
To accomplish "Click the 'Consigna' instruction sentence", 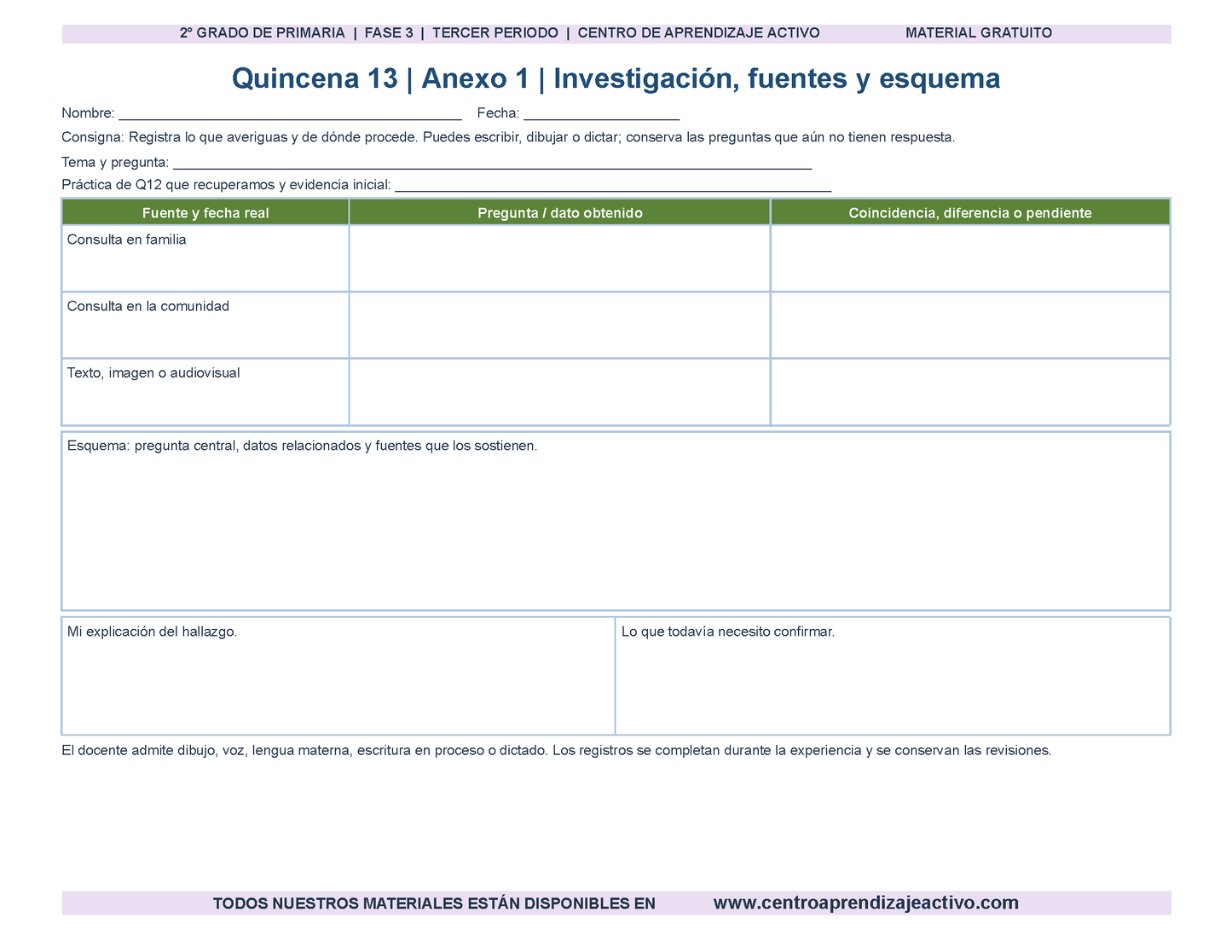I will [x=508, y=137].
